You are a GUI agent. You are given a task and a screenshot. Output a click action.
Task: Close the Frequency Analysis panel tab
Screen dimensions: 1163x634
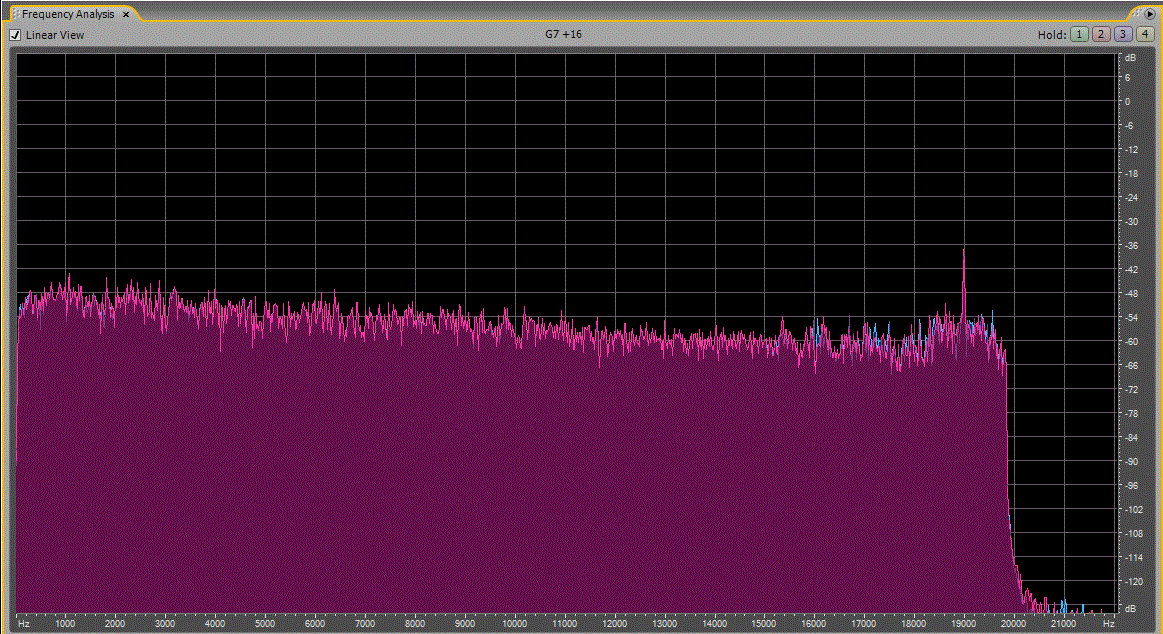(x=126, y=15)
